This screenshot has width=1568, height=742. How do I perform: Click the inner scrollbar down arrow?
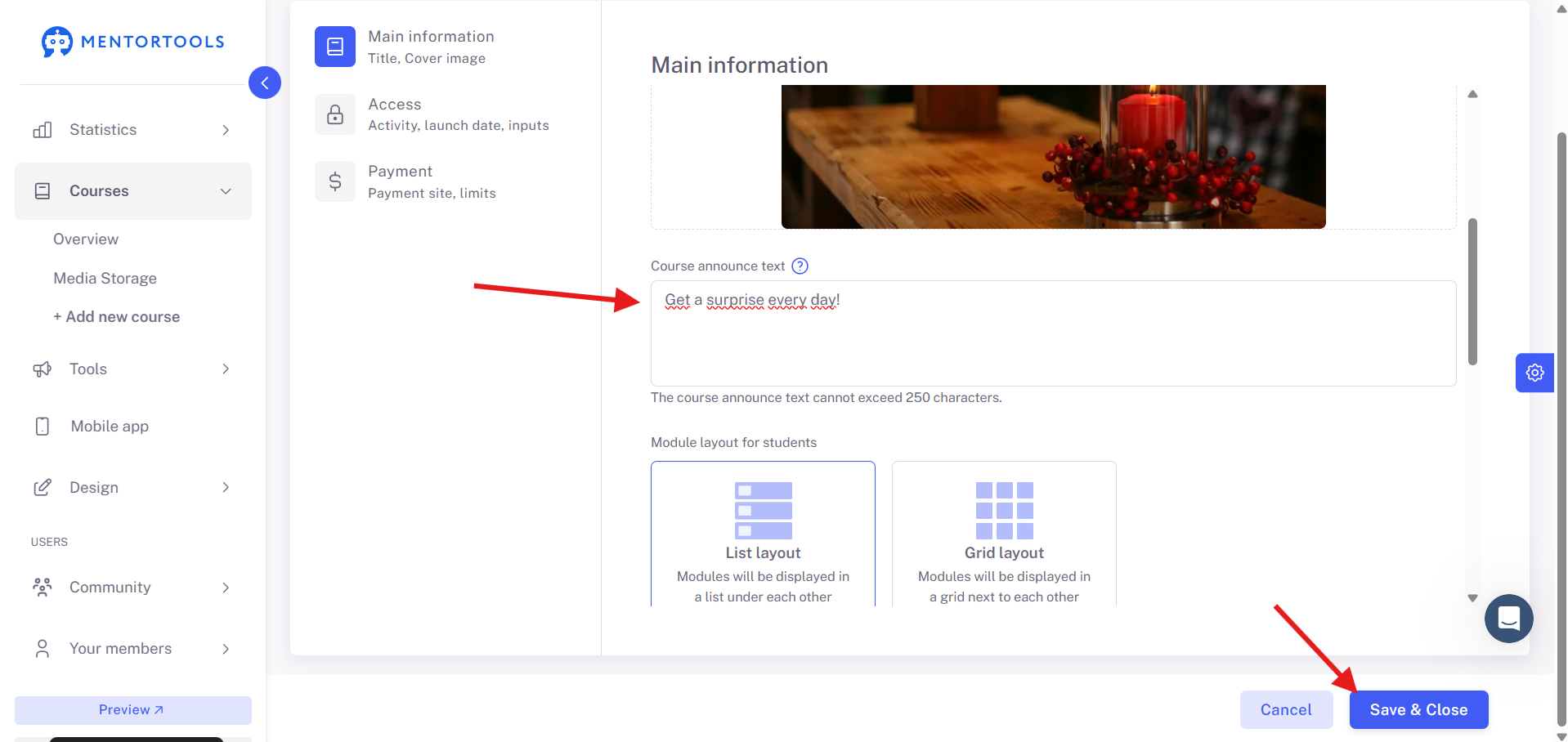point(1472,598)
